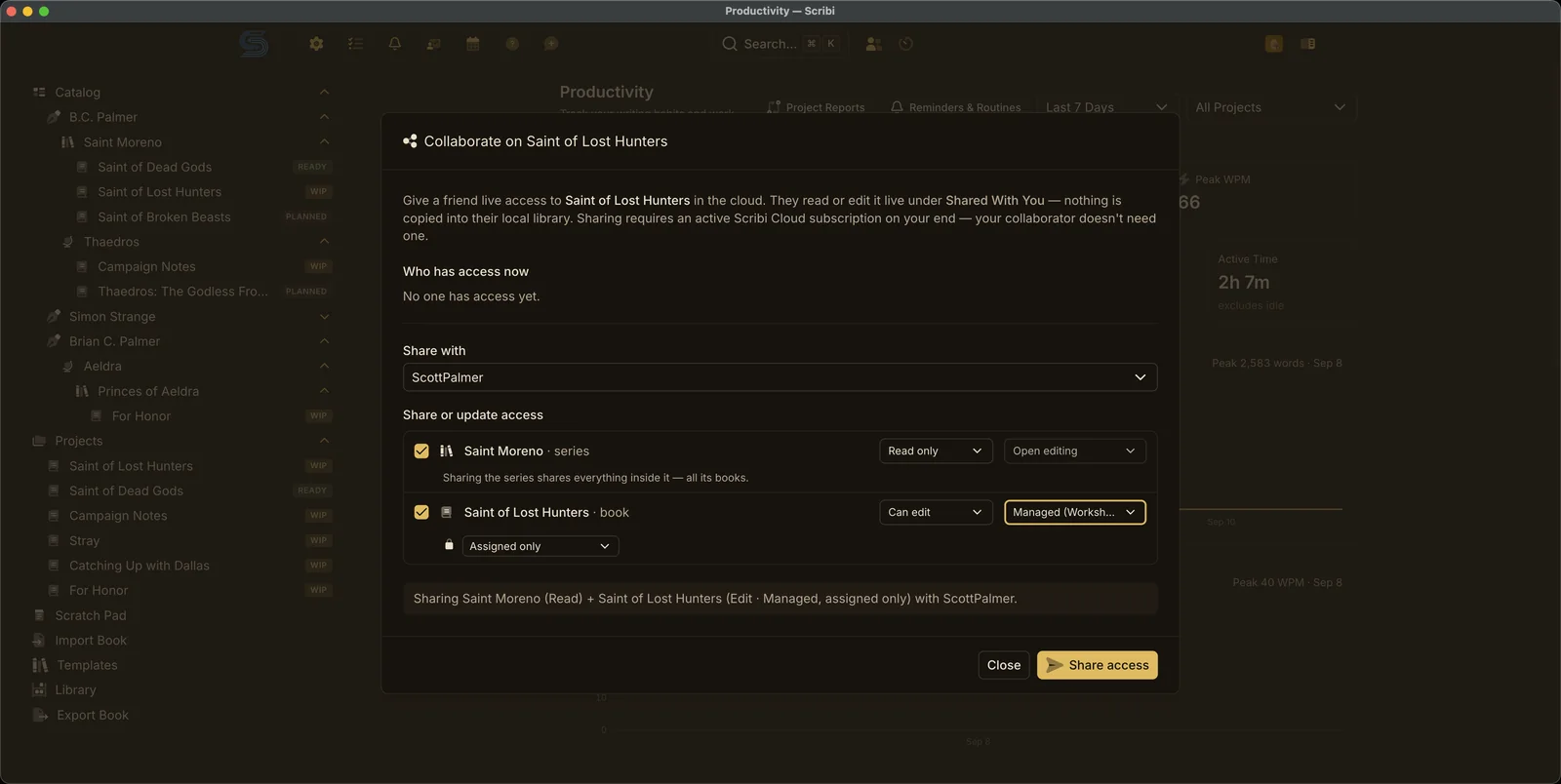Click the folder icon beside Projects

point(39,441)
